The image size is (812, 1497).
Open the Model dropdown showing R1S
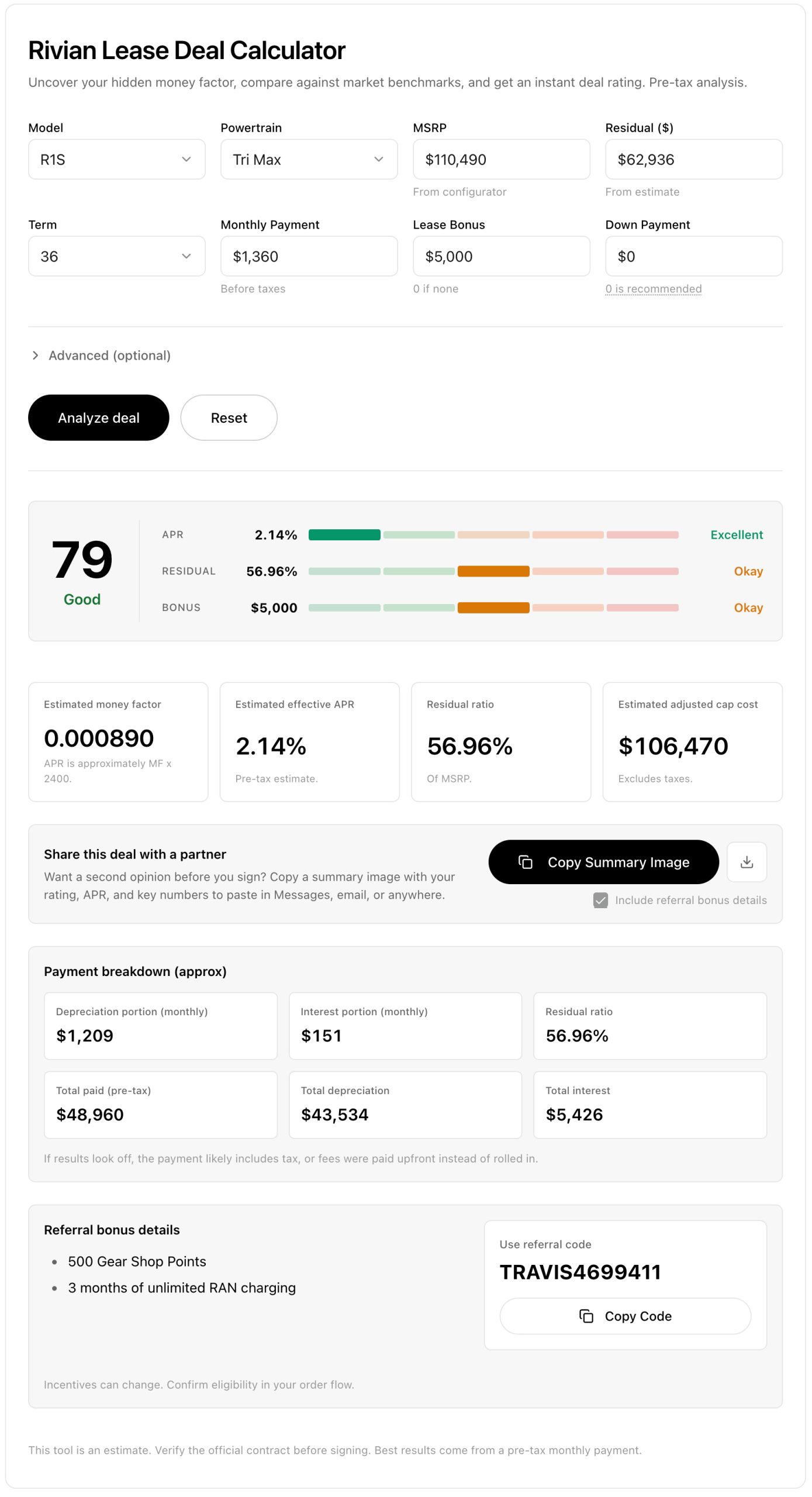(116, 159)
